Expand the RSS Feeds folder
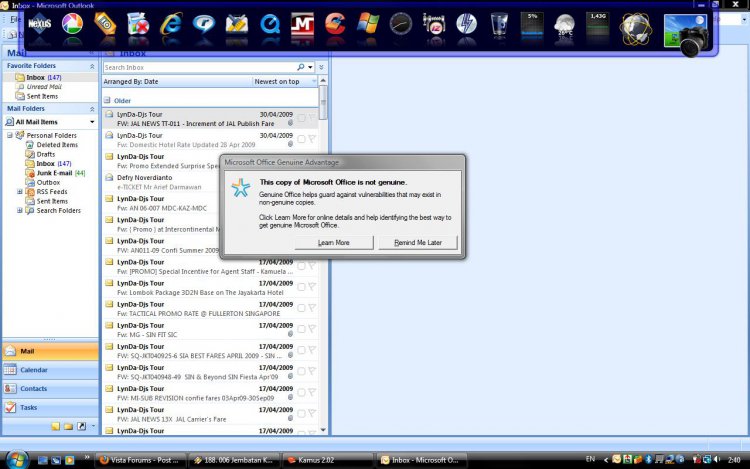The width and height of the screenshot is (750, 469). pos(20,192)
